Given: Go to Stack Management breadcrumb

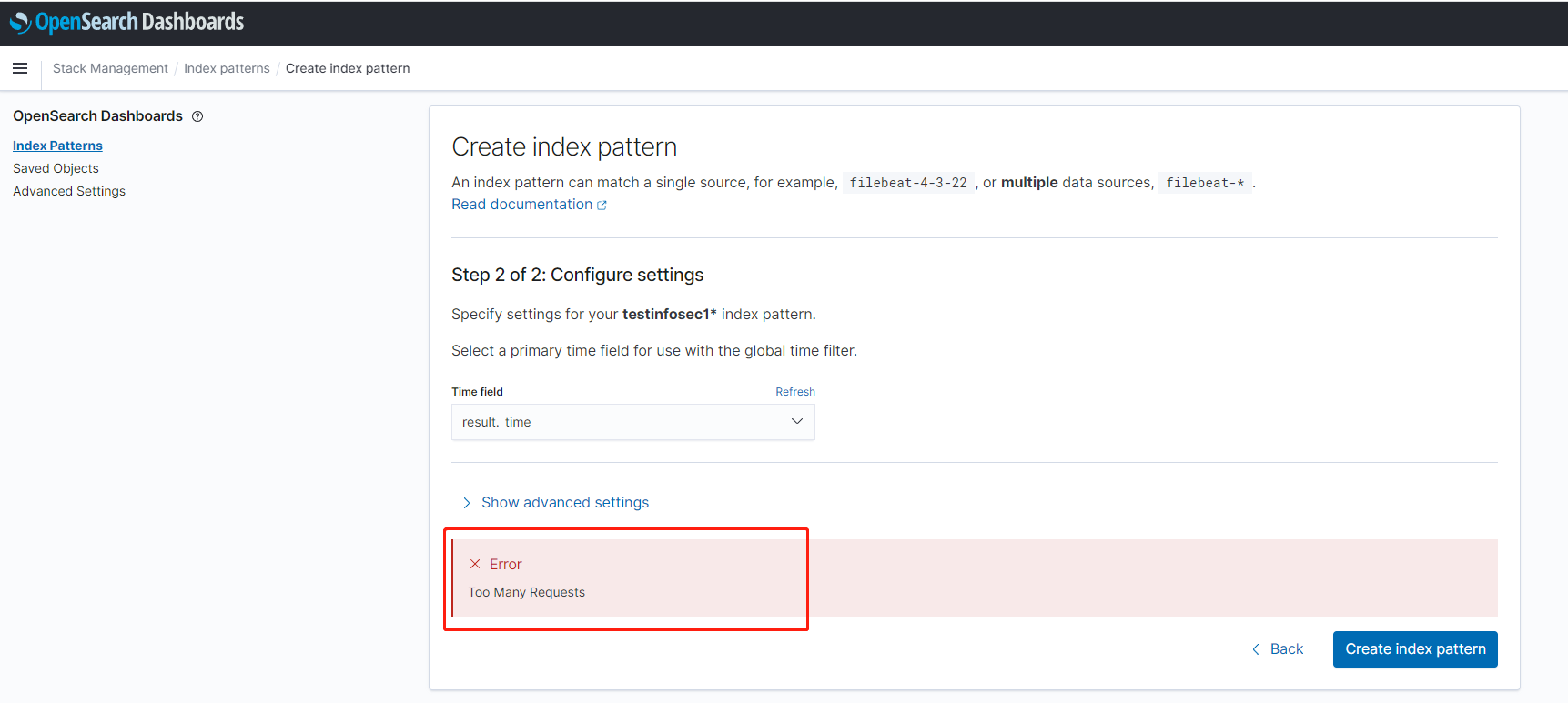Looking at the screenshot, I should pos(110,68).
